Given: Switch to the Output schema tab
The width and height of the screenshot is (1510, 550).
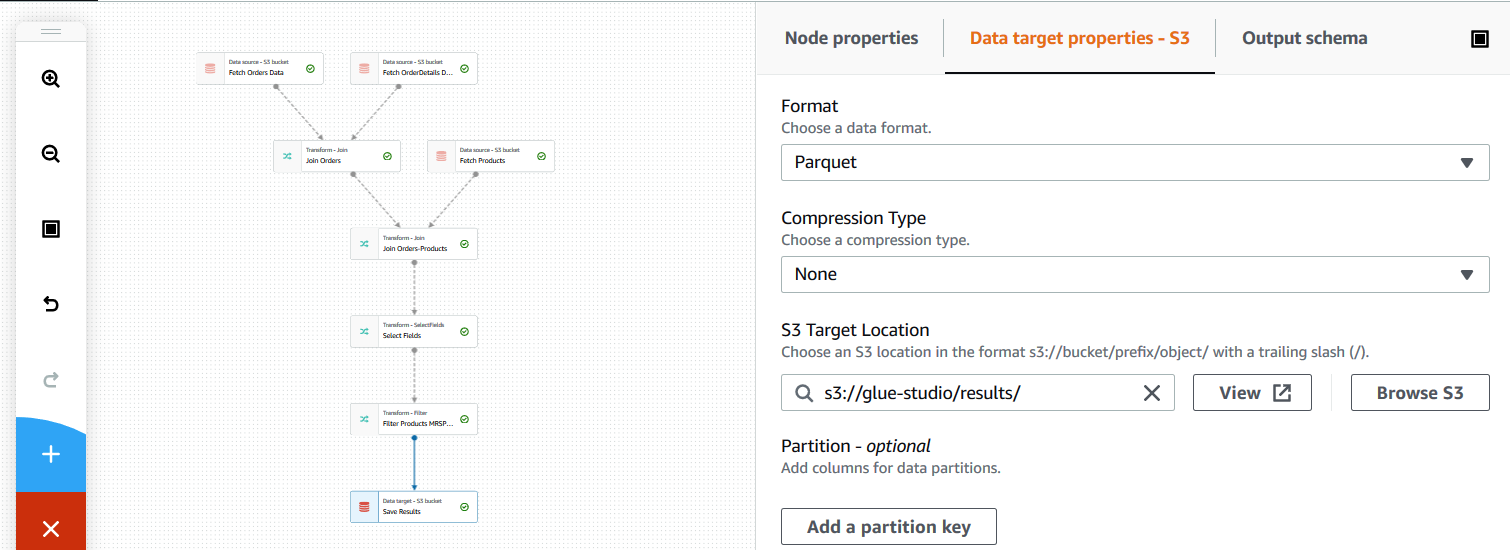Looking at the screenshot, I should click(x=1304, y=38).
